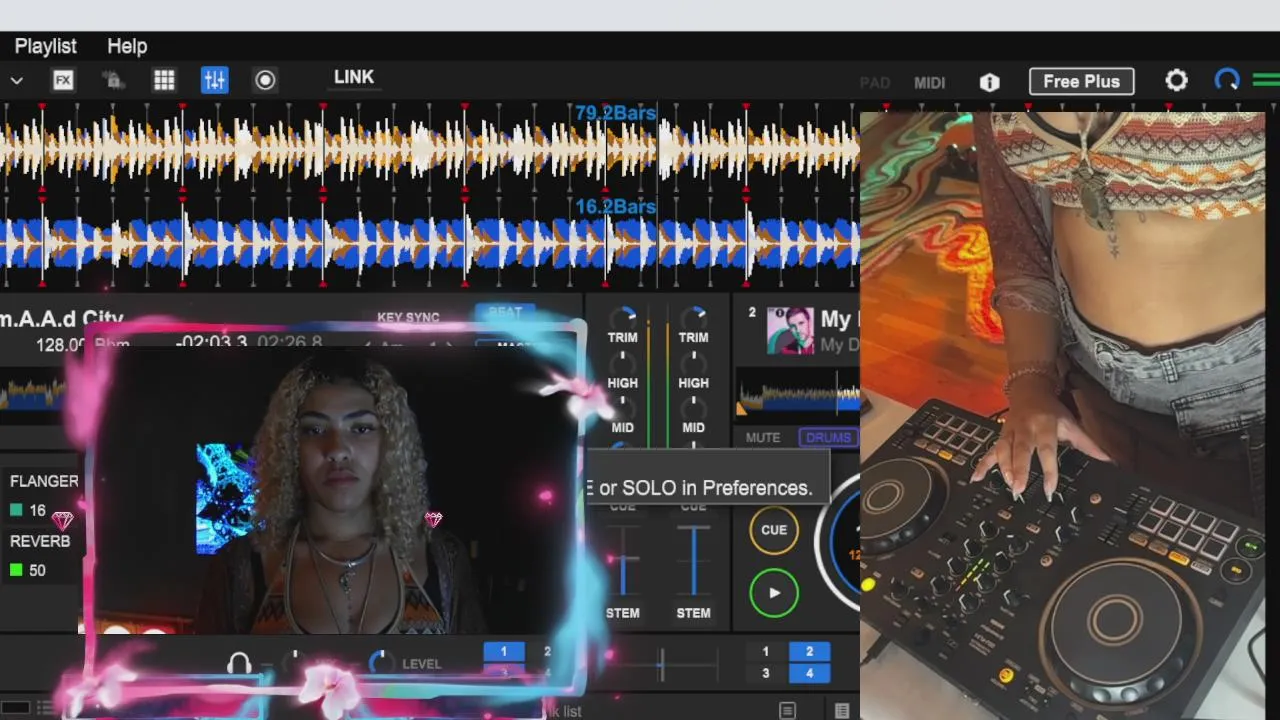
Task: Click deck 2 overview waveform
Action: tap(798, 393)
